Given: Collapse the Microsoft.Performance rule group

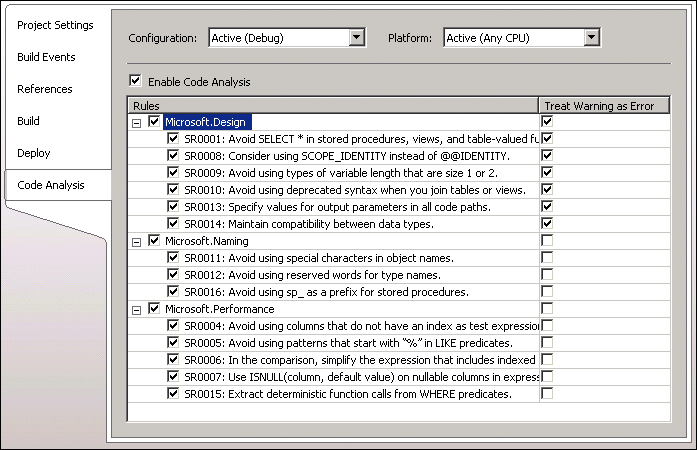Looking at the screenshot, I should pos(136,310).
